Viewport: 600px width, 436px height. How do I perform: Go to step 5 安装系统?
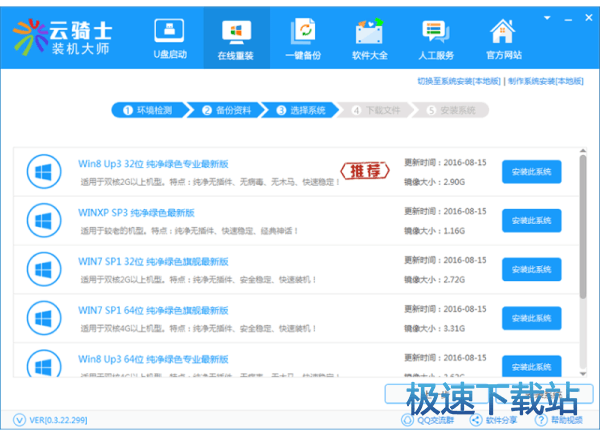[x=451, y=110]
